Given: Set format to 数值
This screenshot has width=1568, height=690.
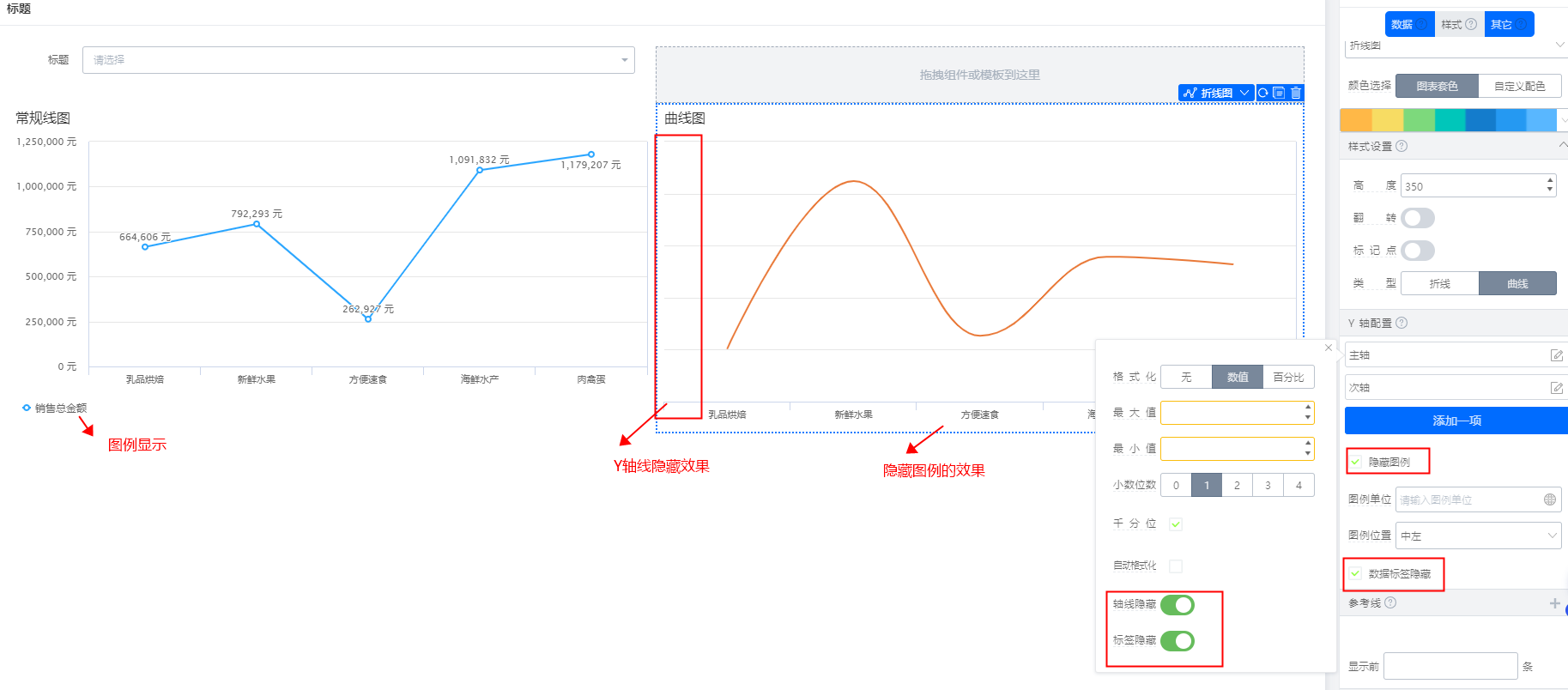Looking at the screenshot, I should (1238, 377).
